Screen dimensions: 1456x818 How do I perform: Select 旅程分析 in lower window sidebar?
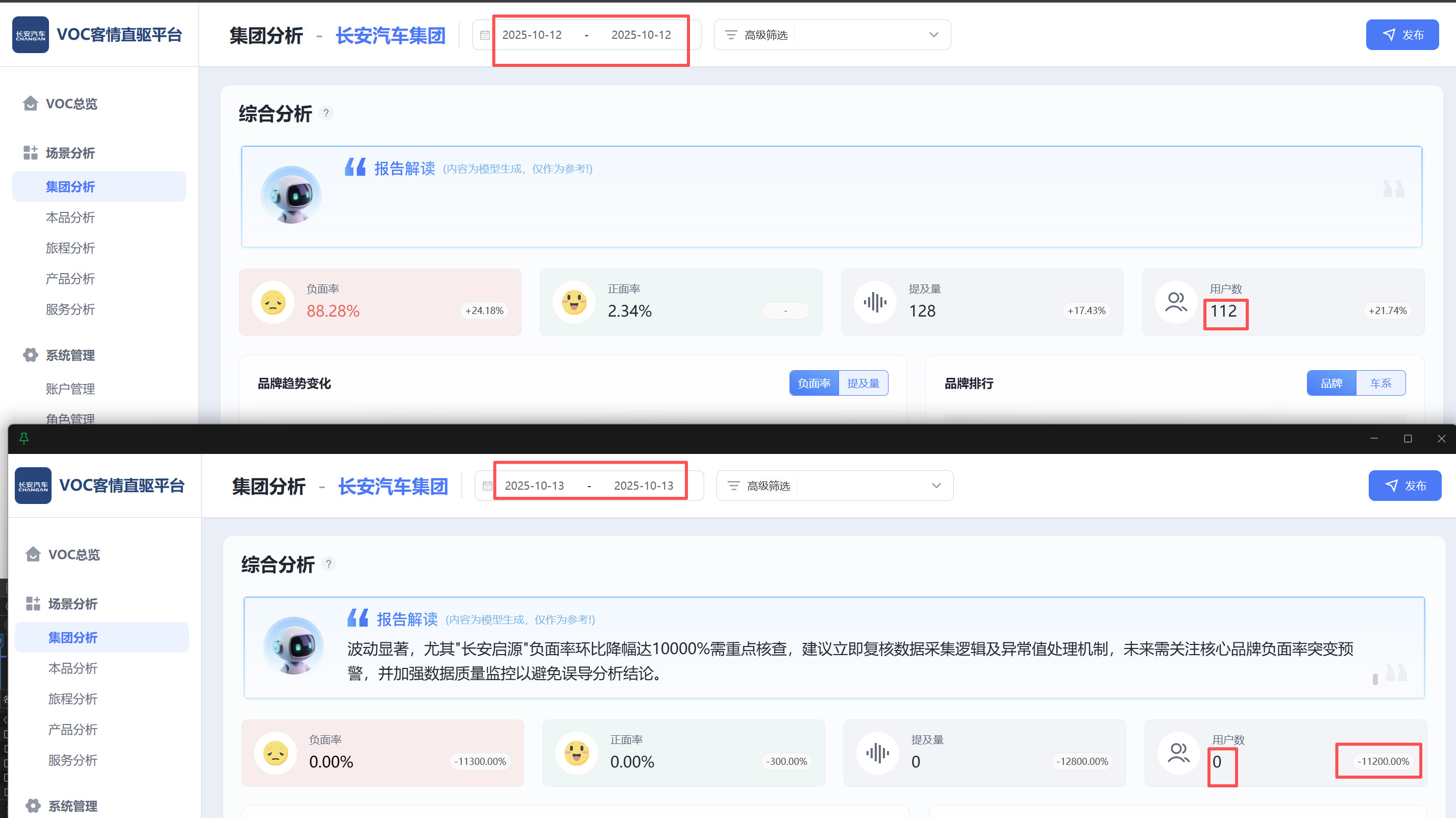(73, 699)
